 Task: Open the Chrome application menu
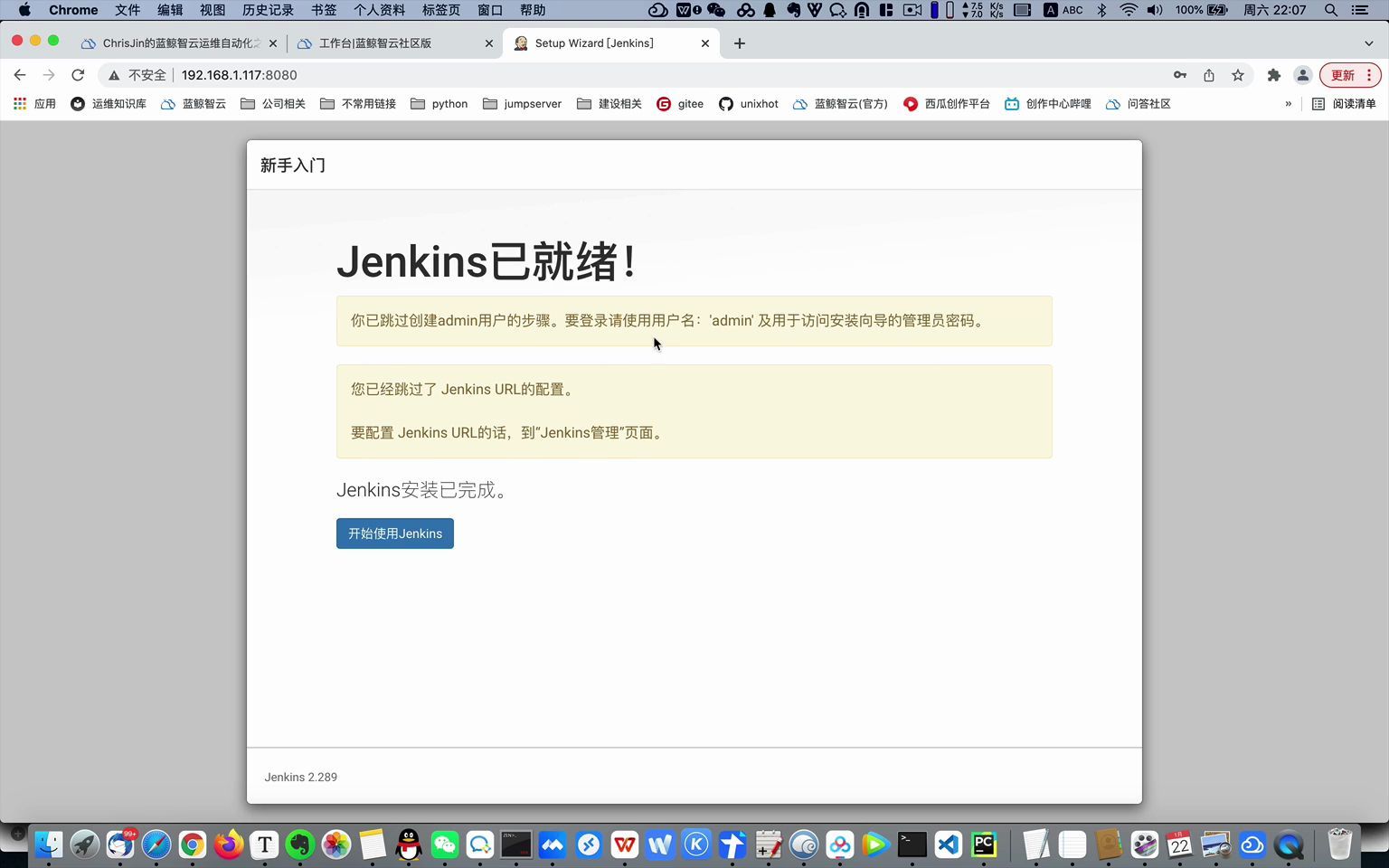tap(73, 10)
